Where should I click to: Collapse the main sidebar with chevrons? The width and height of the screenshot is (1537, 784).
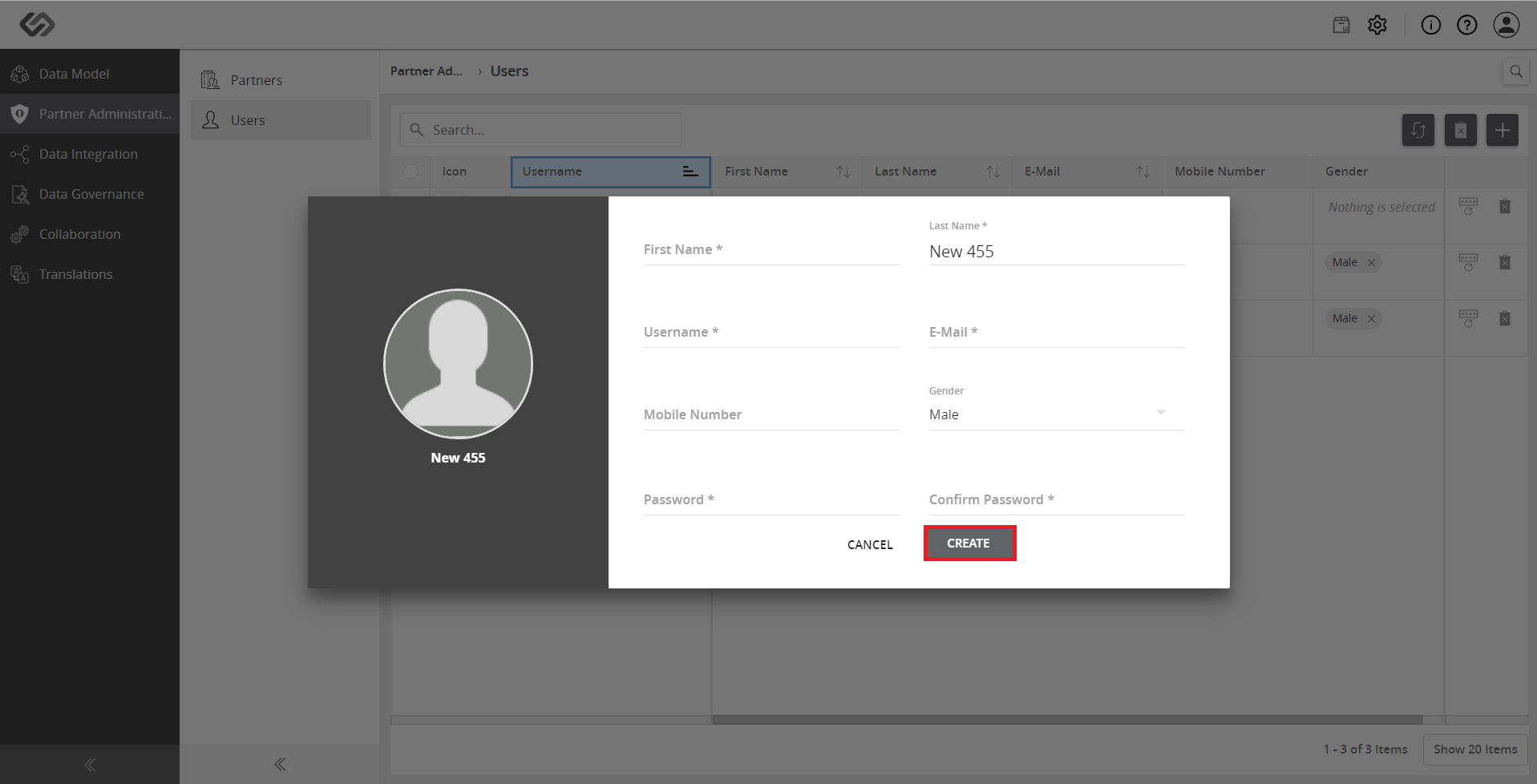tap(90, 765)
